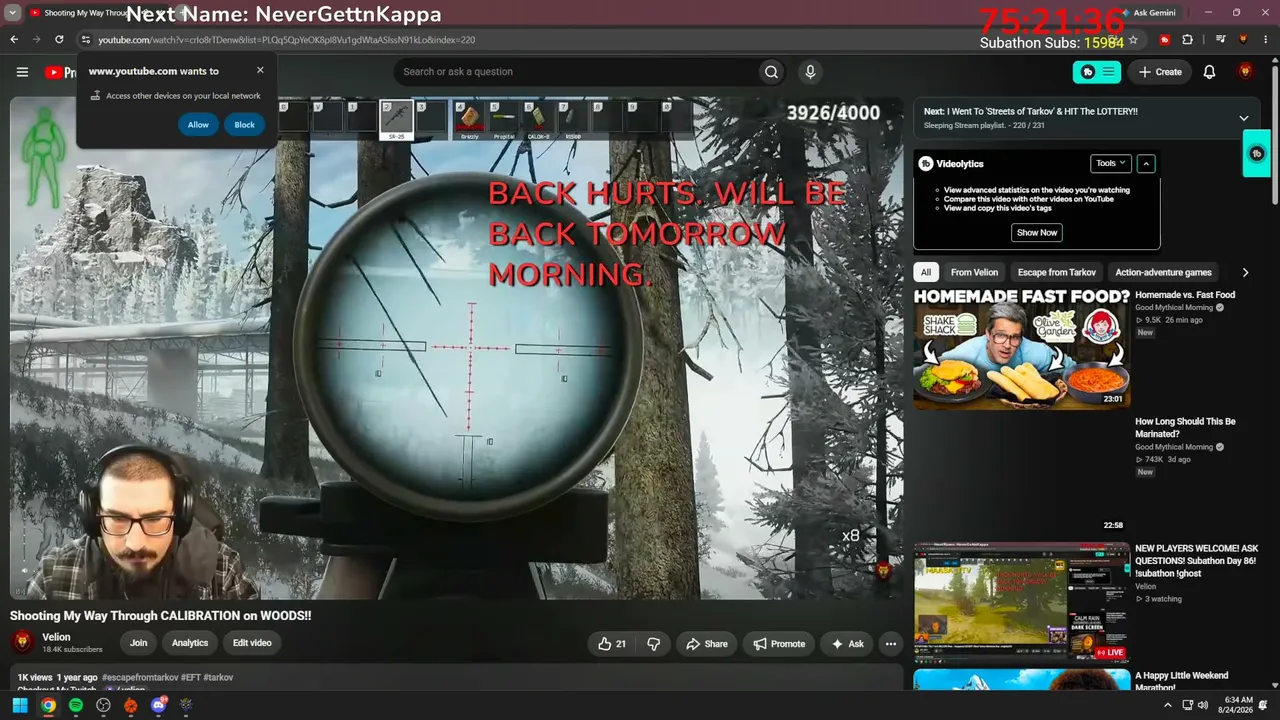Screen dimensions: 1280x720
Task: Select the Escape from Tarkov filter chip
Action: 1057,272
